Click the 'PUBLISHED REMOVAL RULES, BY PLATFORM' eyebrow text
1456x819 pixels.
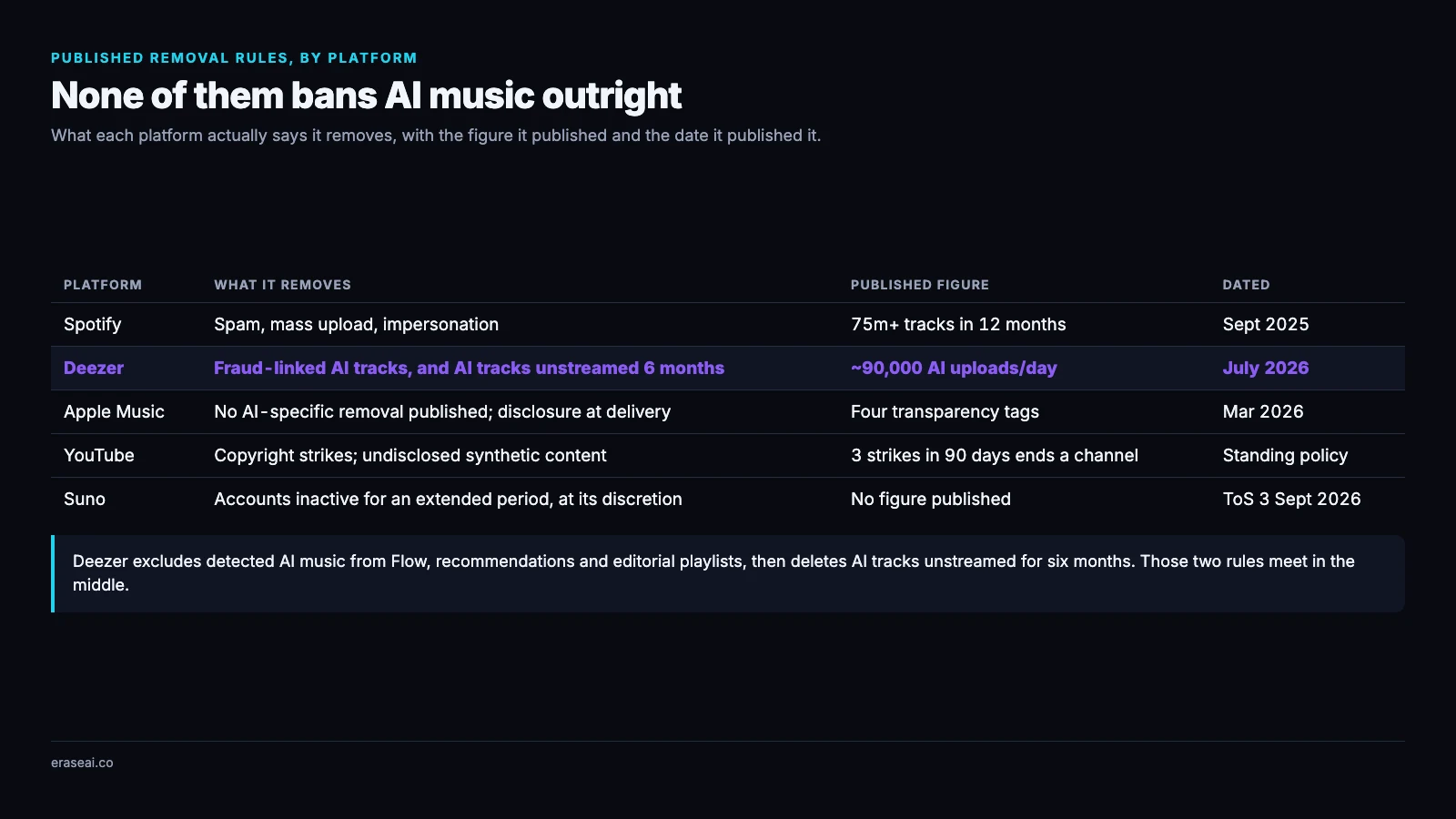click(x=234, y=58)
